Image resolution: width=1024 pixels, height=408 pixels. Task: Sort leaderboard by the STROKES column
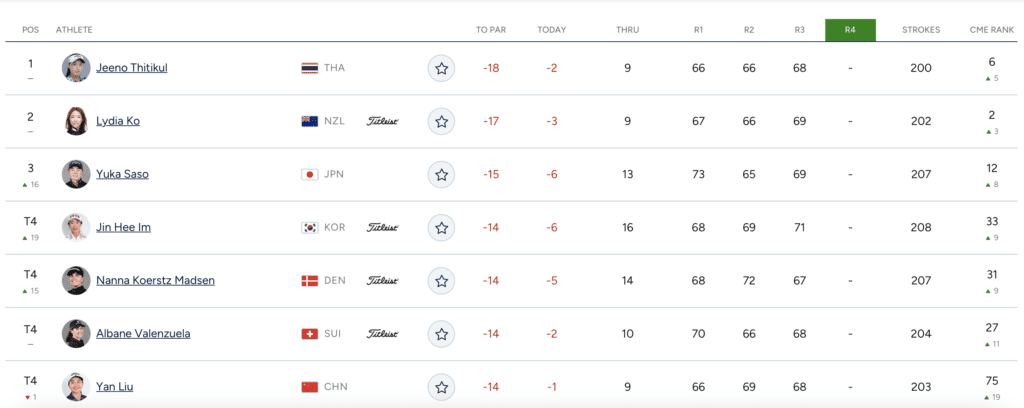click(920, 30)
